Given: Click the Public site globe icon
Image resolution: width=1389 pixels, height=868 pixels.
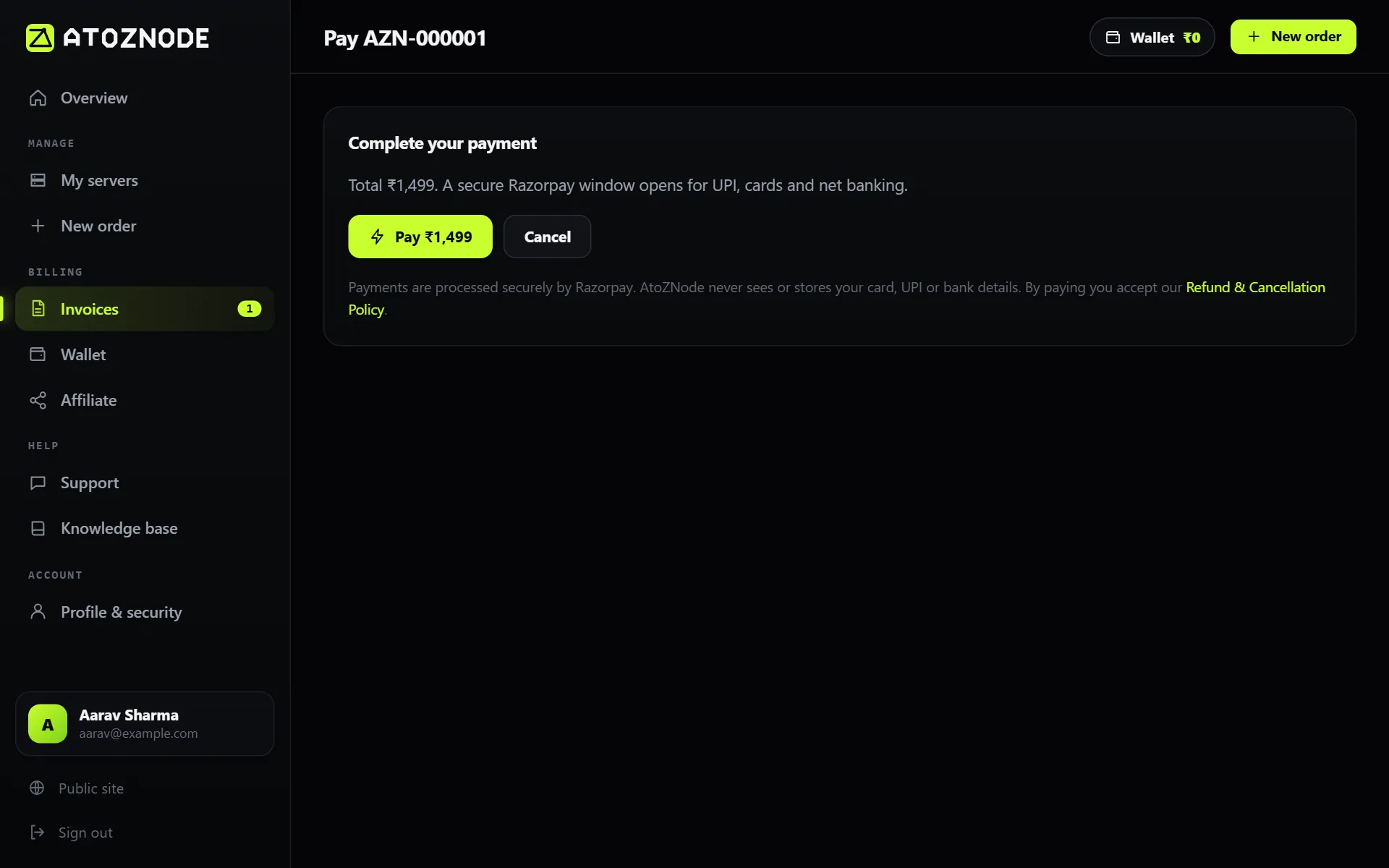Looking at the screenshot, I should (x=37, y=788).
